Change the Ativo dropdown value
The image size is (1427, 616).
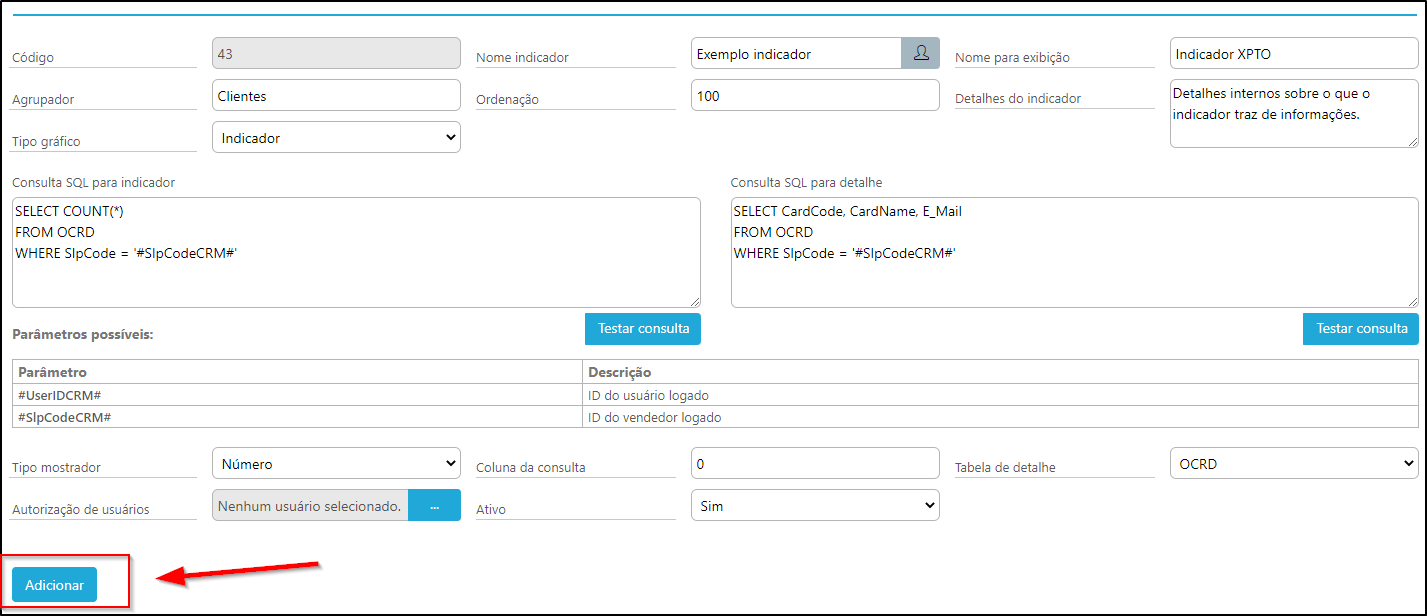pos(815,506)
